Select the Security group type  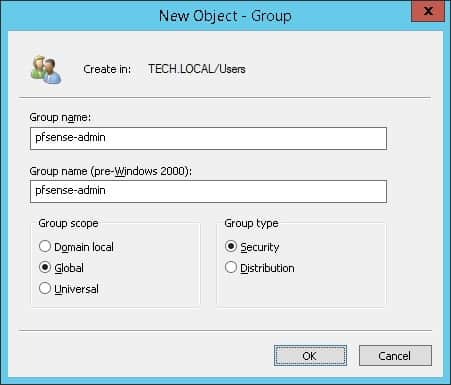pos(231,247)
